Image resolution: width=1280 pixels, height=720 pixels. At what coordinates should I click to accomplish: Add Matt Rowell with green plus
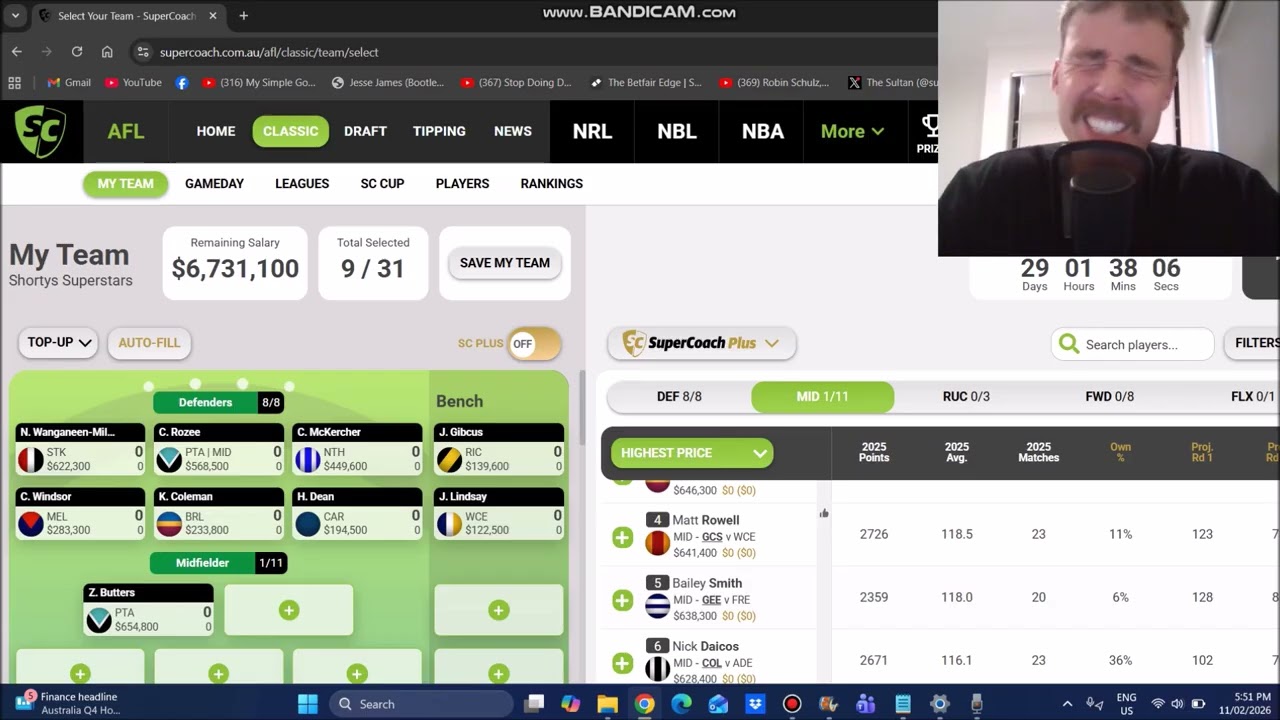tap(622, 537)
